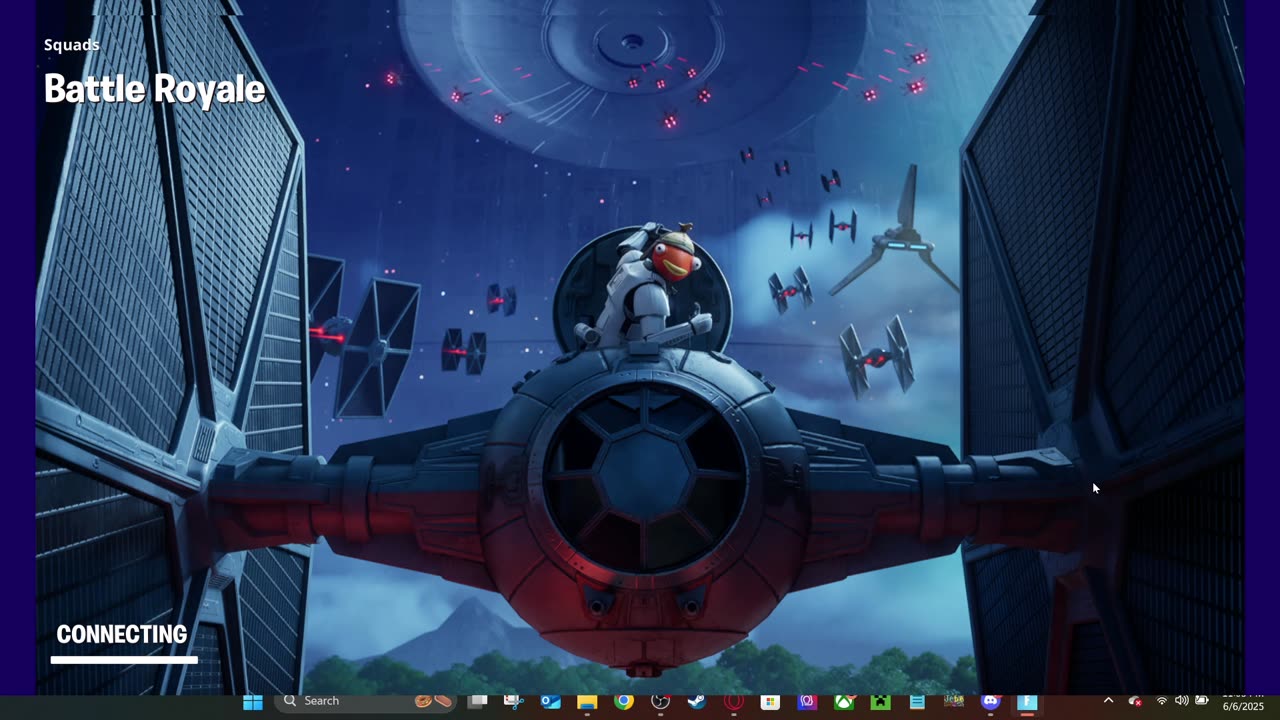Click the colorful game icon left of Discord
The width and height of the screenshot is (1280, 720).
(953, 702)
